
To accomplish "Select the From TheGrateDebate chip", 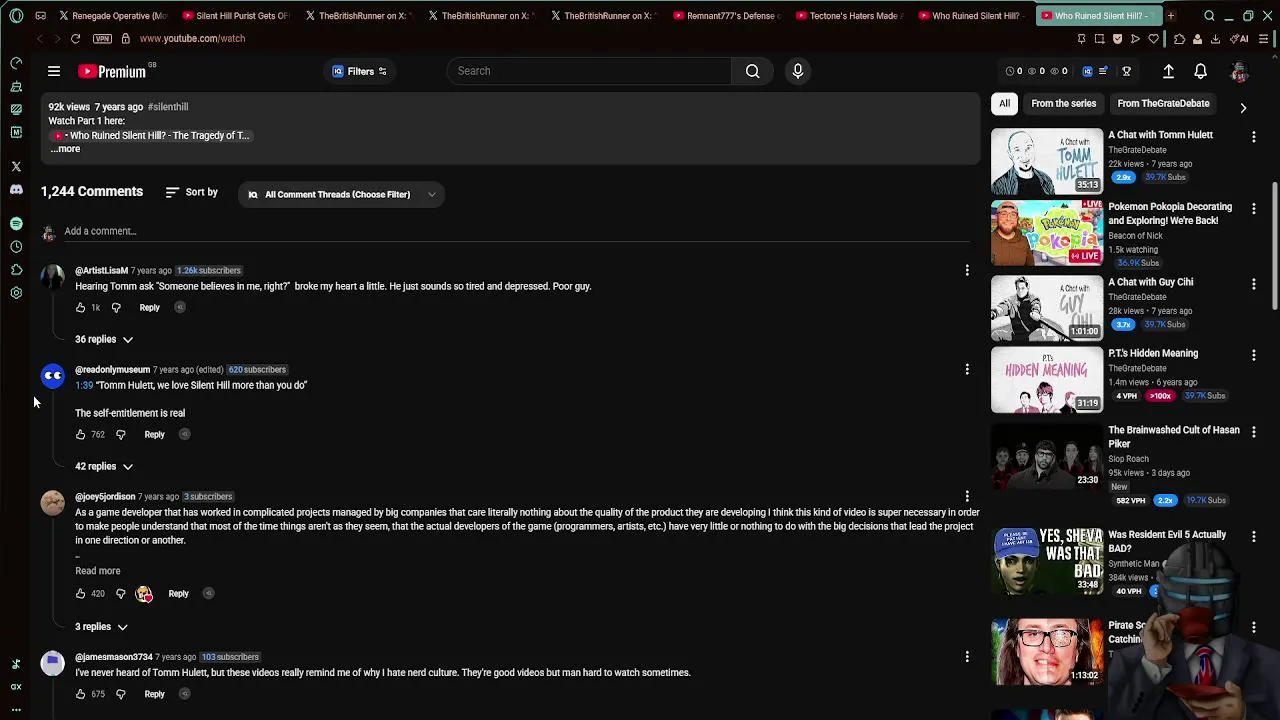I will [1163, 103].
